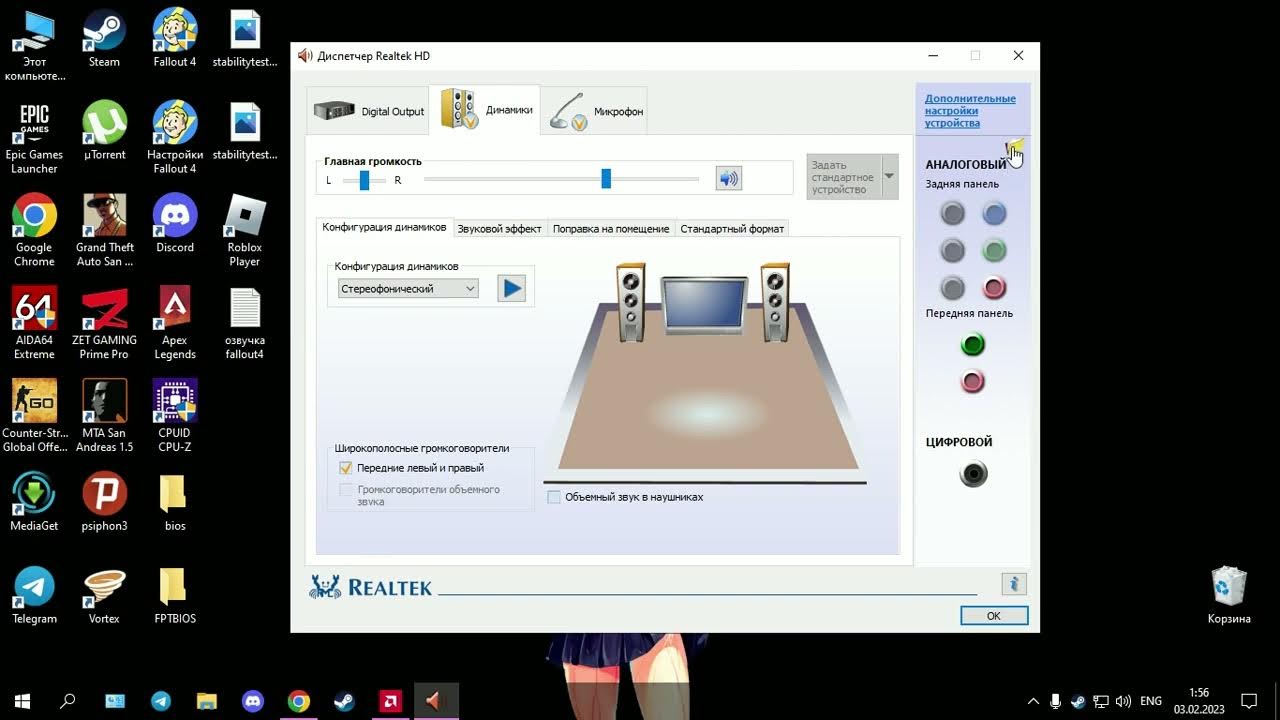Screen dimensions: 1280x720
Task: Click the main volume slider thumb
Action: pos(606,178)
